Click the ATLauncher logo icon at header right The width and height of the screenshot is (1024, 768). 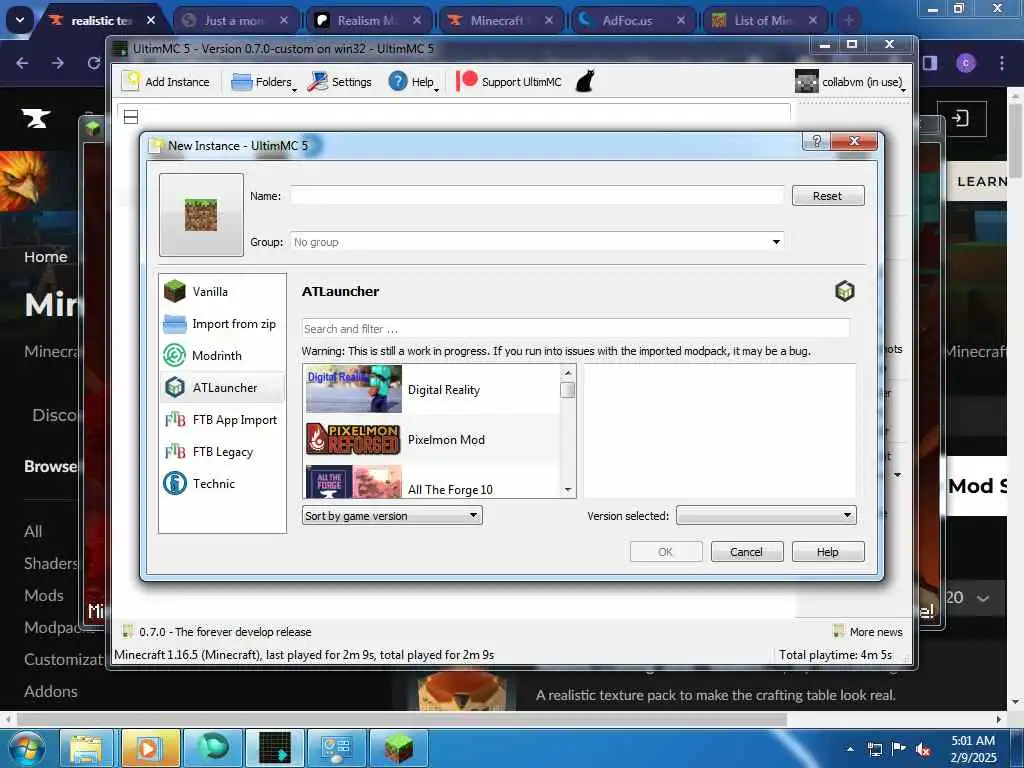tap(844, 291)
